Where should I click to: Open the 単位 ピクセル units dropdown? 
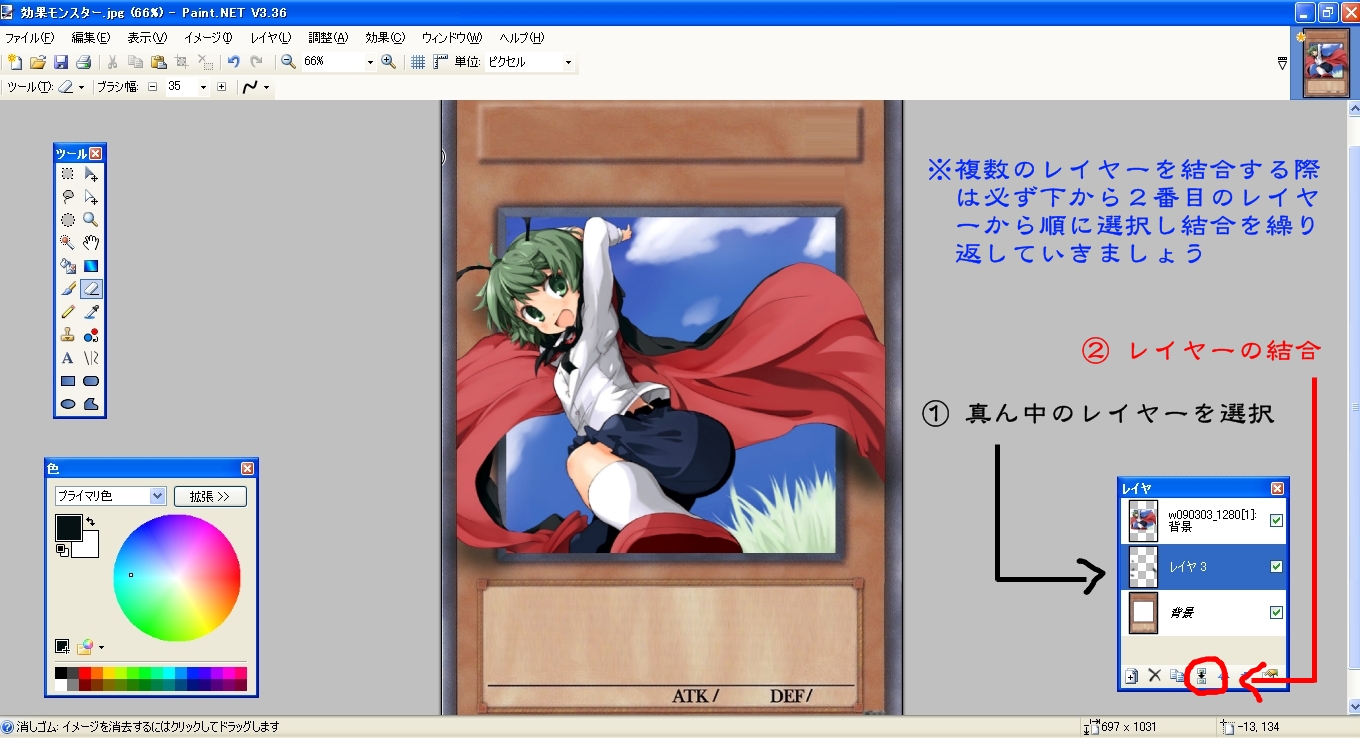click(568, 62)
